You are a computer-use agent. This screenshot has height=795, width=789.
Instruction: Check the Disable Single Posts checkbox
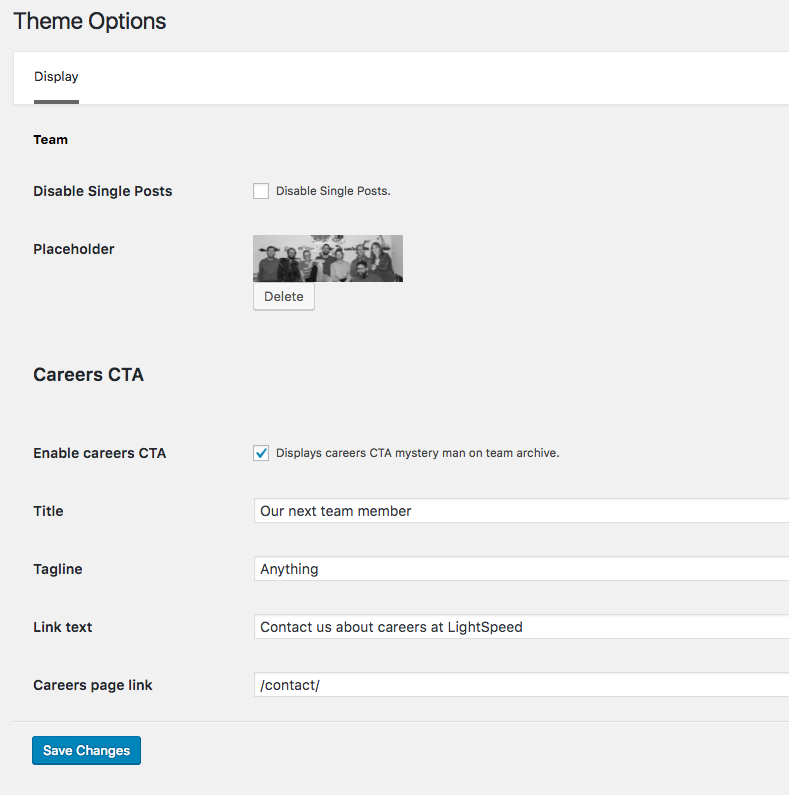click(x=261, y=191)
